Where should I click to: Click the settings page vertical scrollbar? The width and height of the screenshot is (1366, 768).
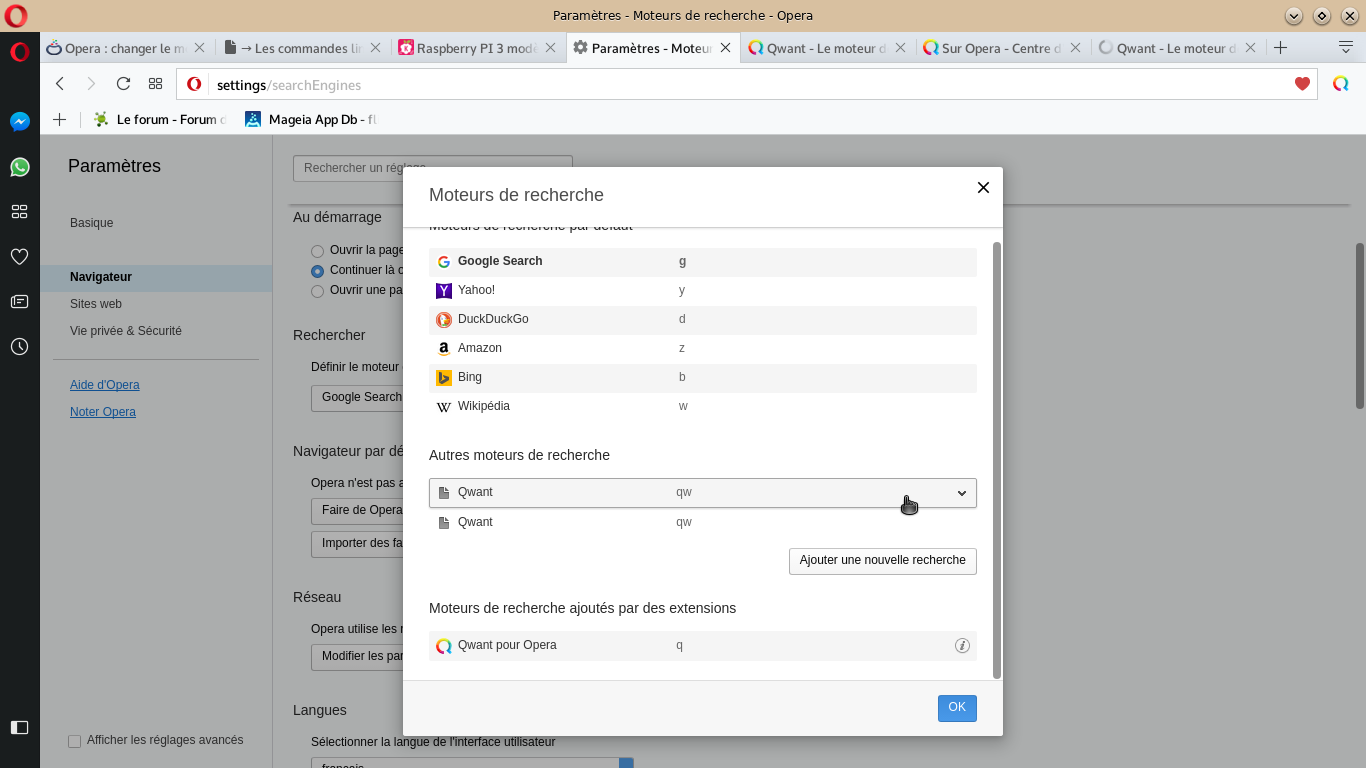point(1360,325)
